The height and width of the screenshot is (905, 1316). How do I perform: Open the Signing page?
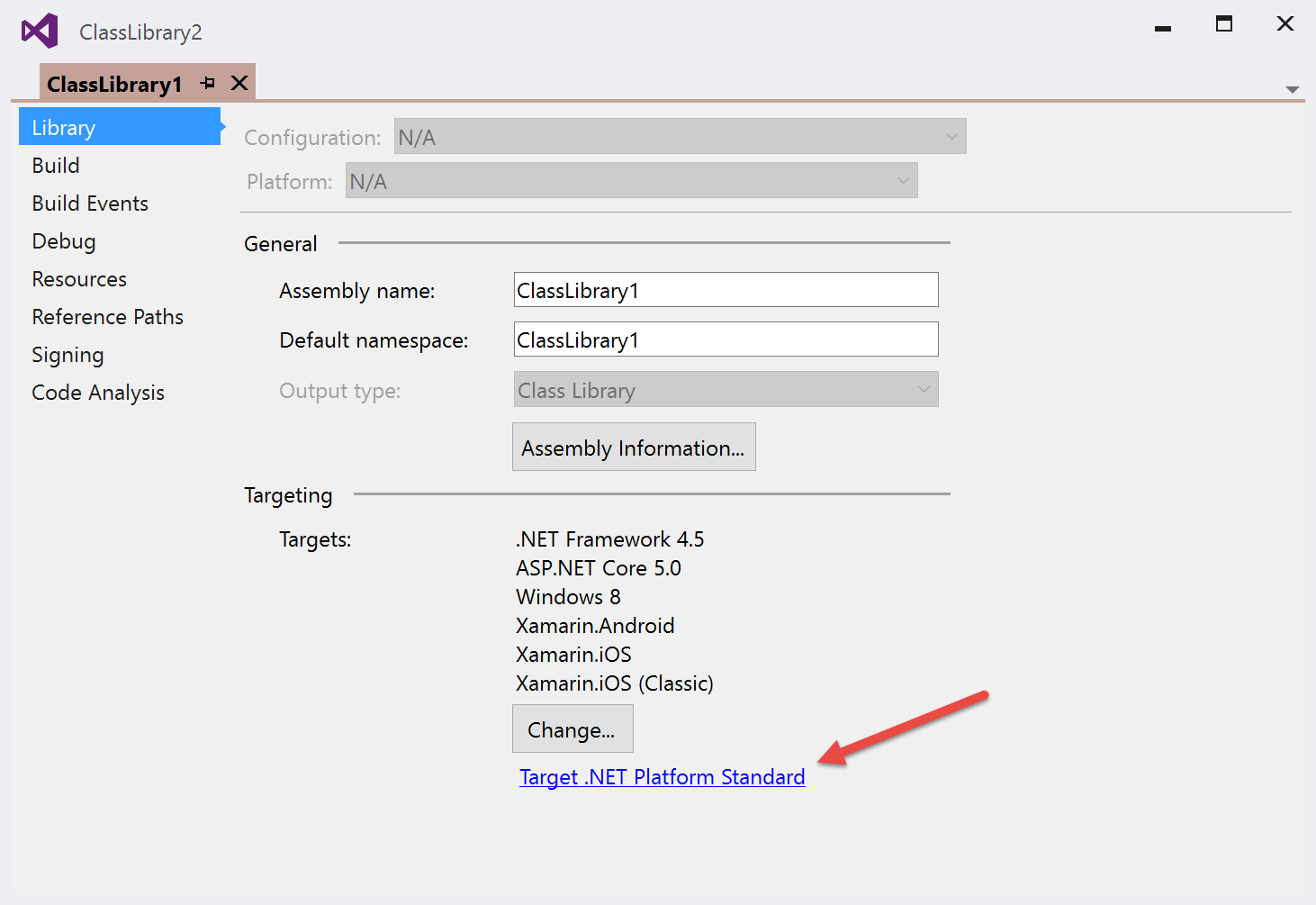(x=68, y=355)
